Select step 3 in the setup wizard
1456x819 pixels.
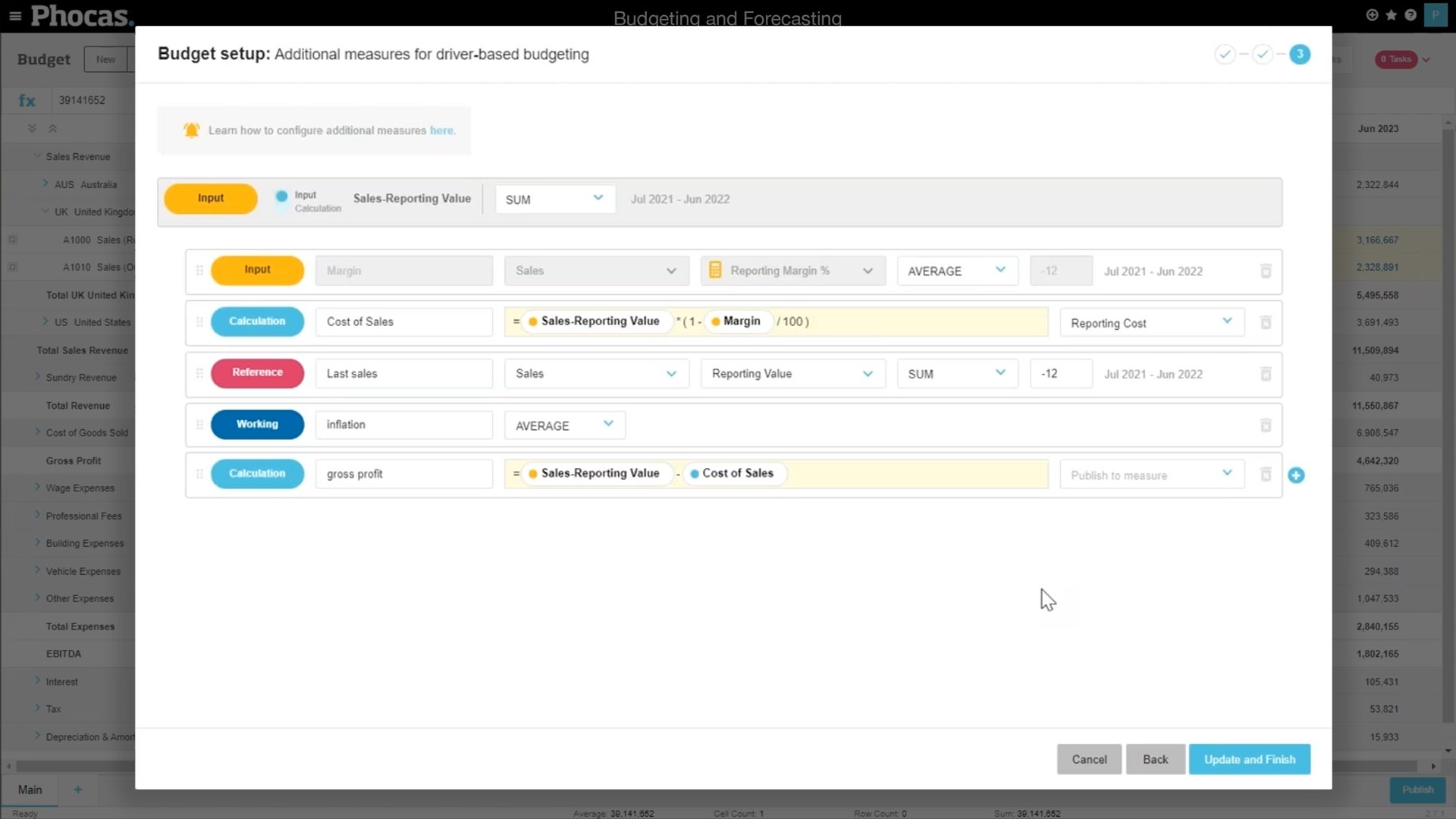pos(1300,54)
